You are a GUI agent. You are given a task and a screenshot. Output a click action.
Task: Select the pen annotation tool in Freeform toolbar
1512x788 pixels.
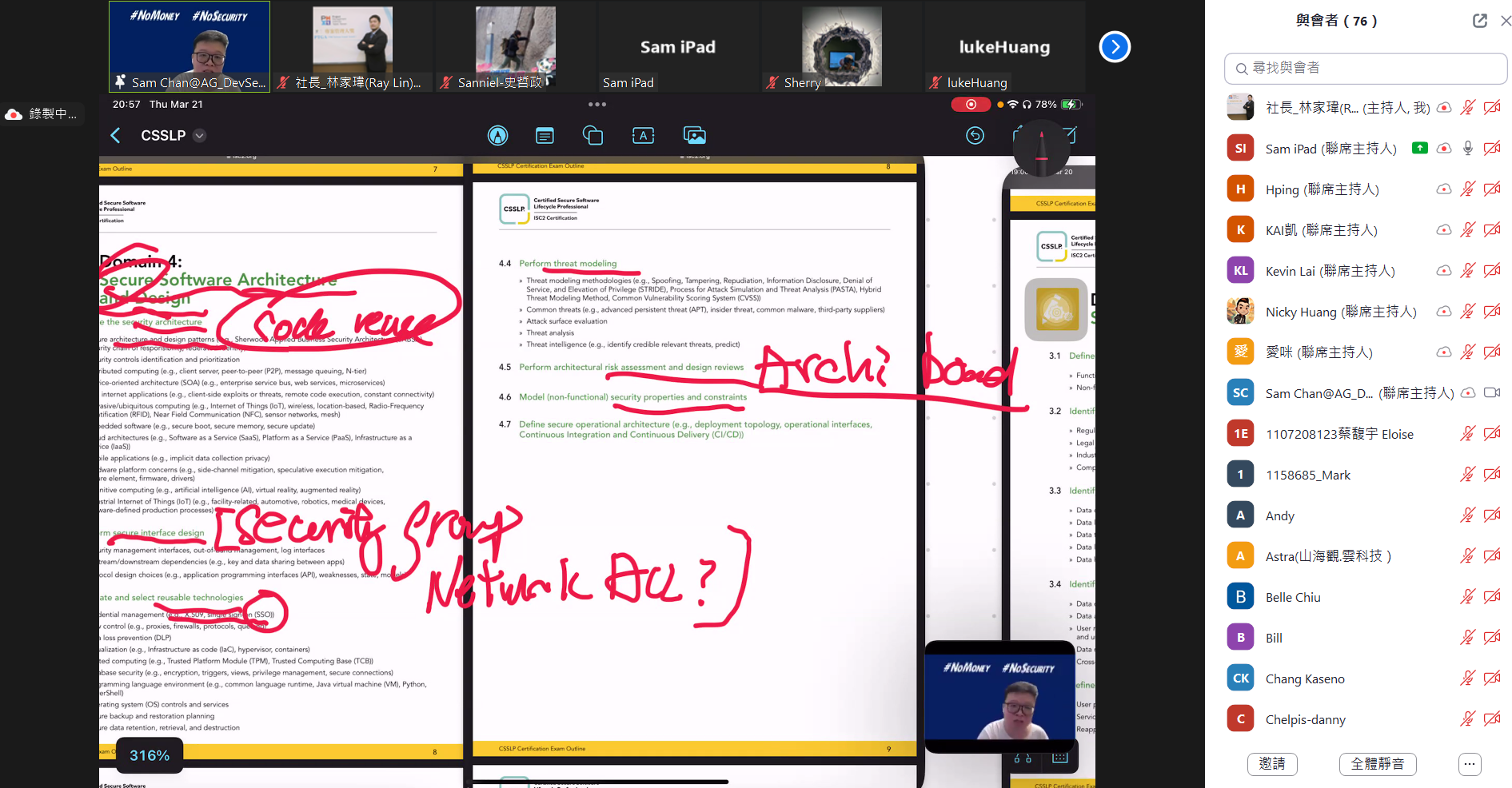[497, 136]
